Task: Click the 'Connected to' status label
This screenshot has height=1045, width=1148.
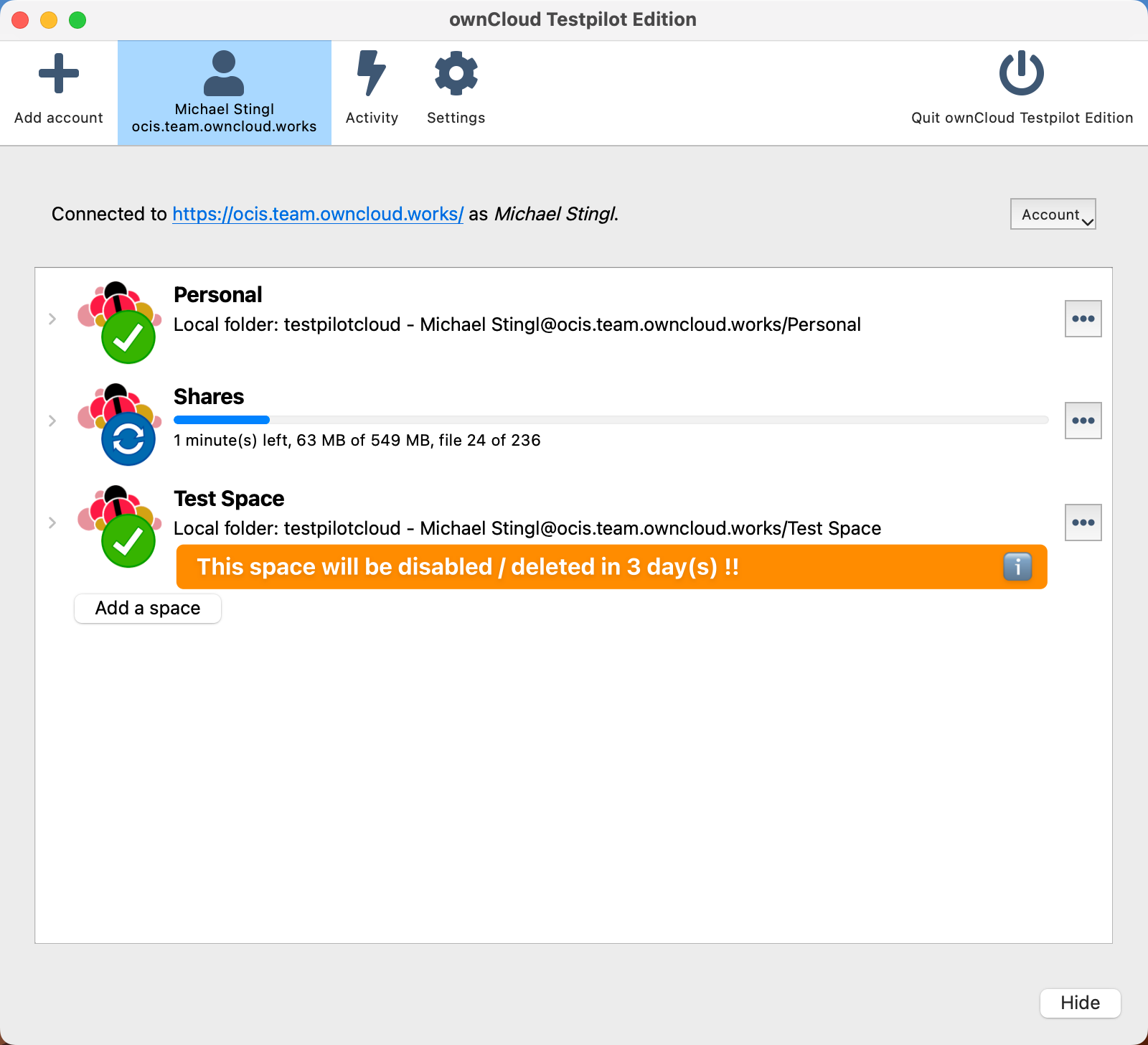Action: (109, 214)
